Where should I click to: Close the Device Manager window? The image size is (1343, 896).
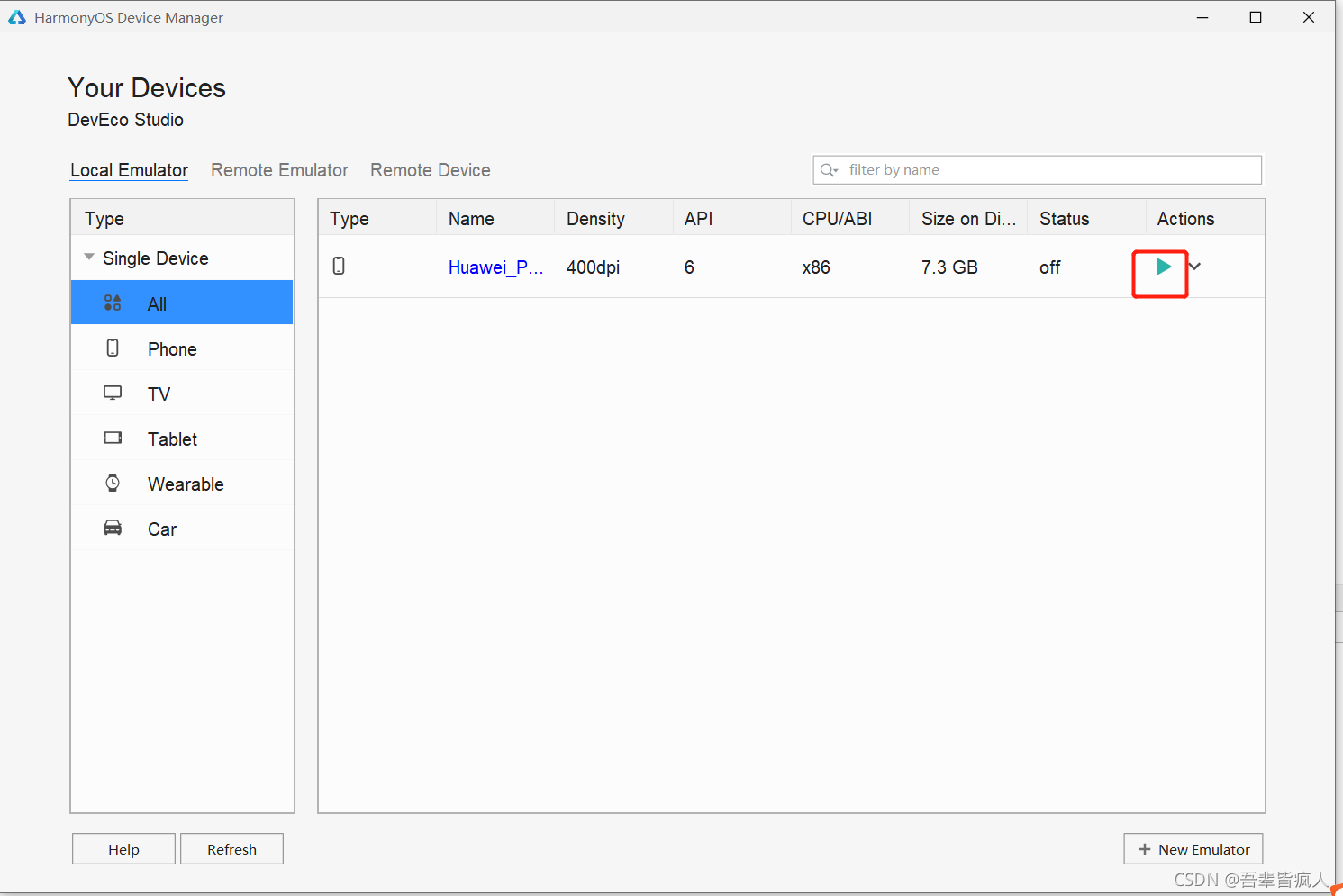(1309, 17)
